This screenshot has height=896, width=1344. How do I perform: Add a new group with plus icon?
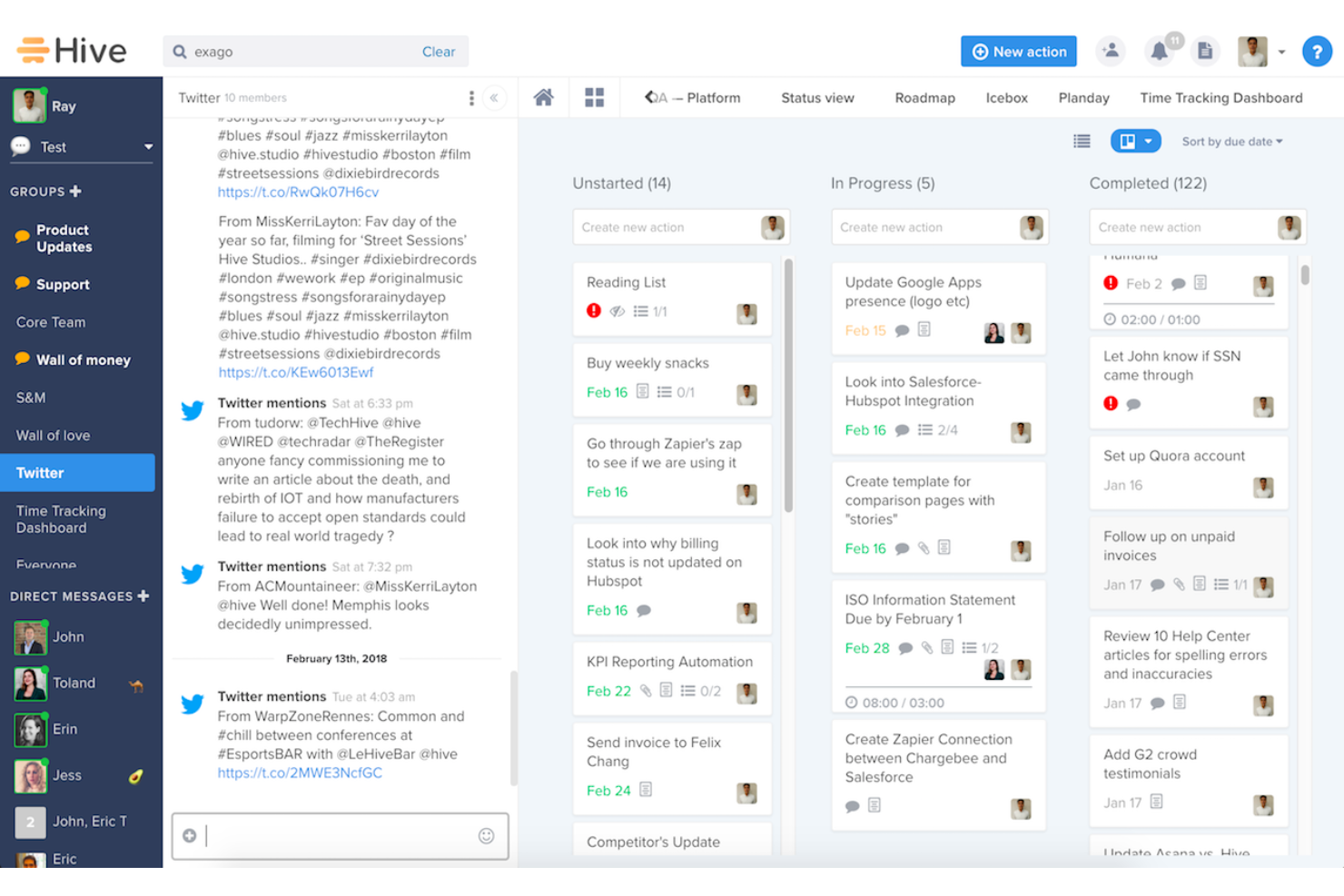pyautogui.click(x=75, y=192)
